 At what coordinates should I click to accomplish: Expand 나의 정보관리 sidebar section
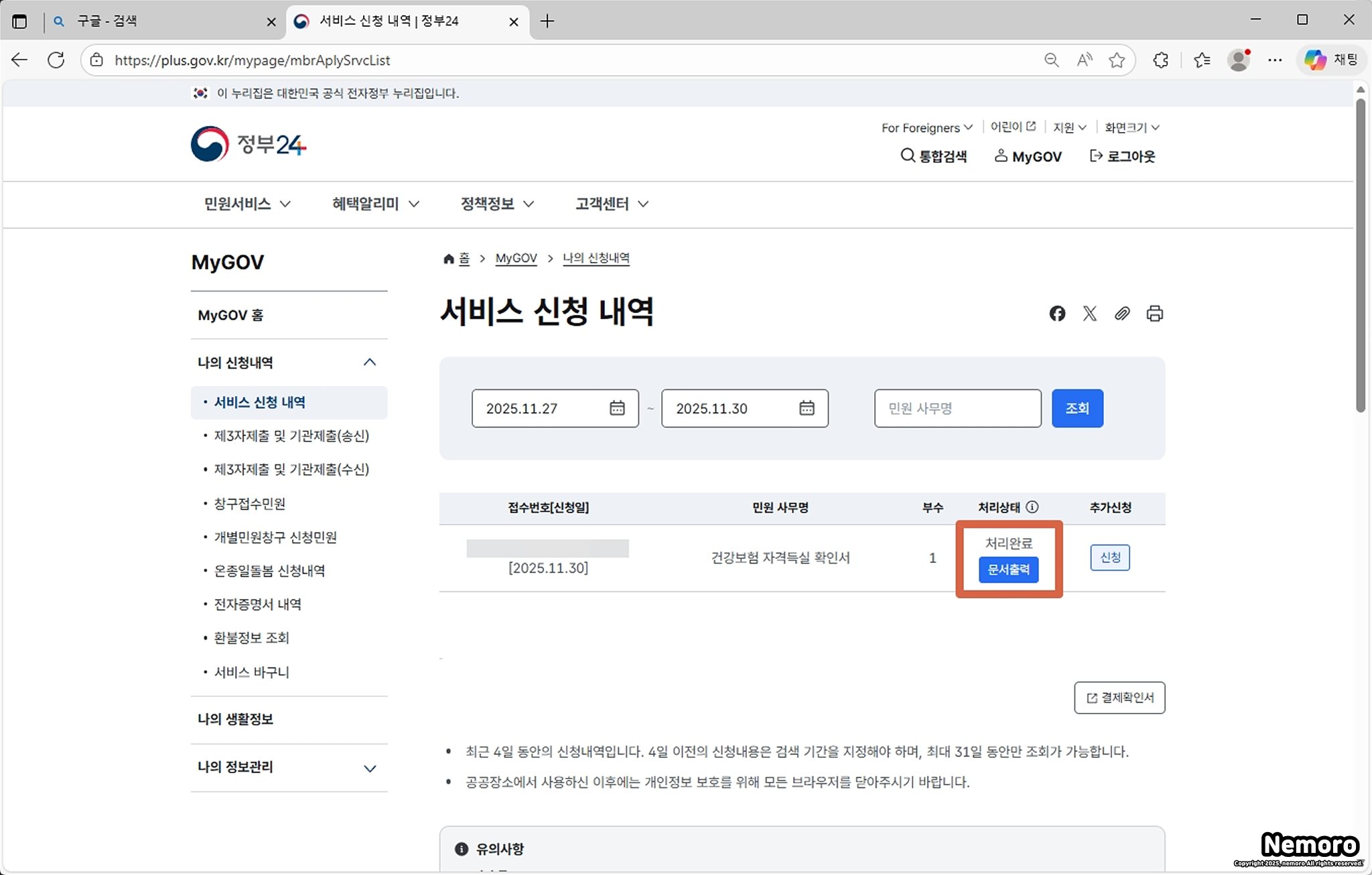(369, 768)
